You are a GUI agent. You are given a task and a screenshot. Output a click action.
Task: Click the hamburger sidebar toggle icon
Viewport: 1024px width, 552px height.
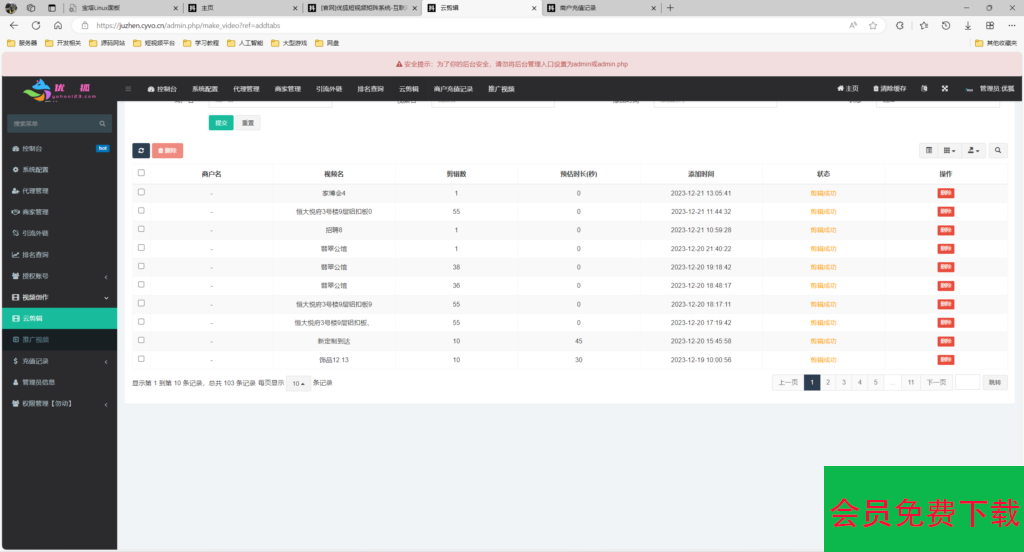click(x=128, y=89)
